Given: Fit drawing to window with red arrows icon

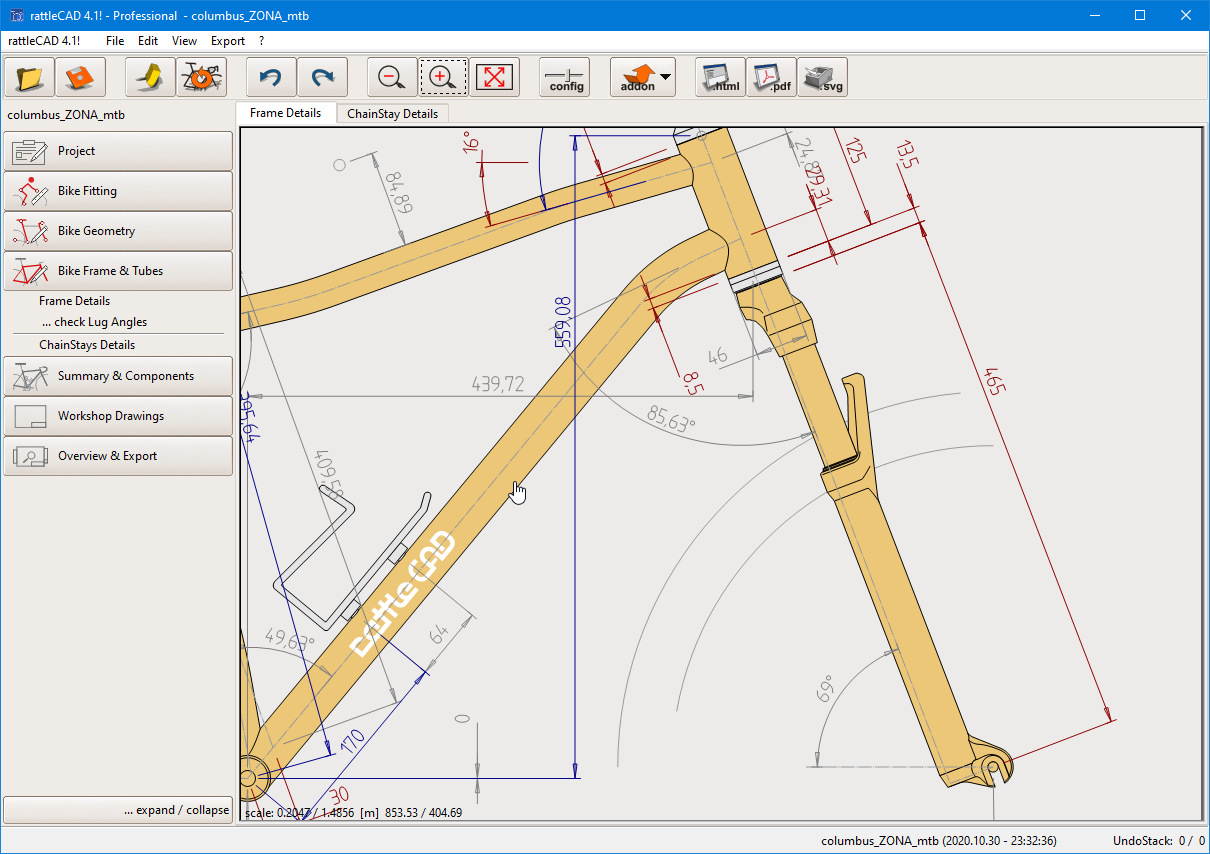Looking at the screenshot, I should (x=494, y=77).
